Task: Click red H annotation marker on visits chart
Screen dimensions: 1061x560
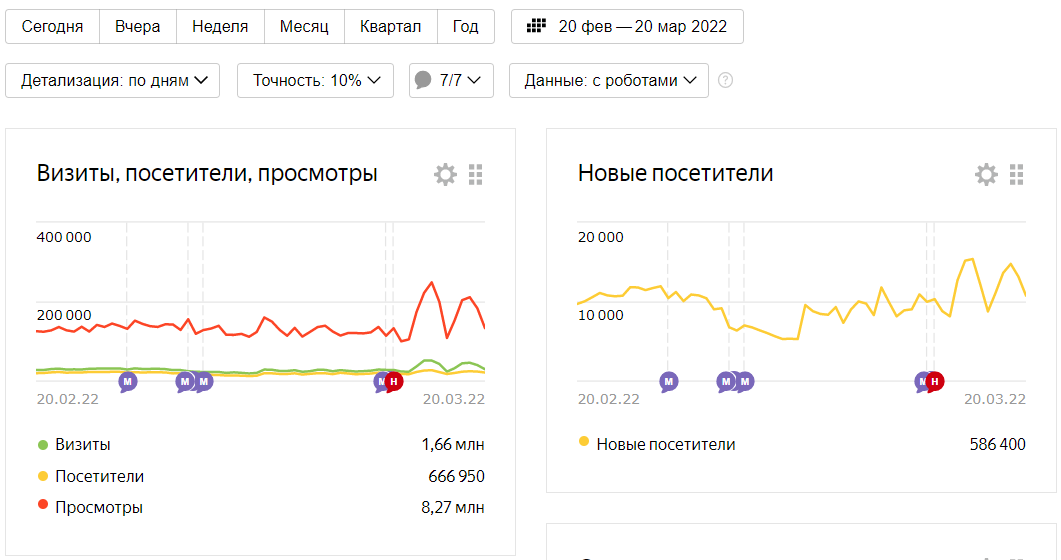Action: coord(394,380)
